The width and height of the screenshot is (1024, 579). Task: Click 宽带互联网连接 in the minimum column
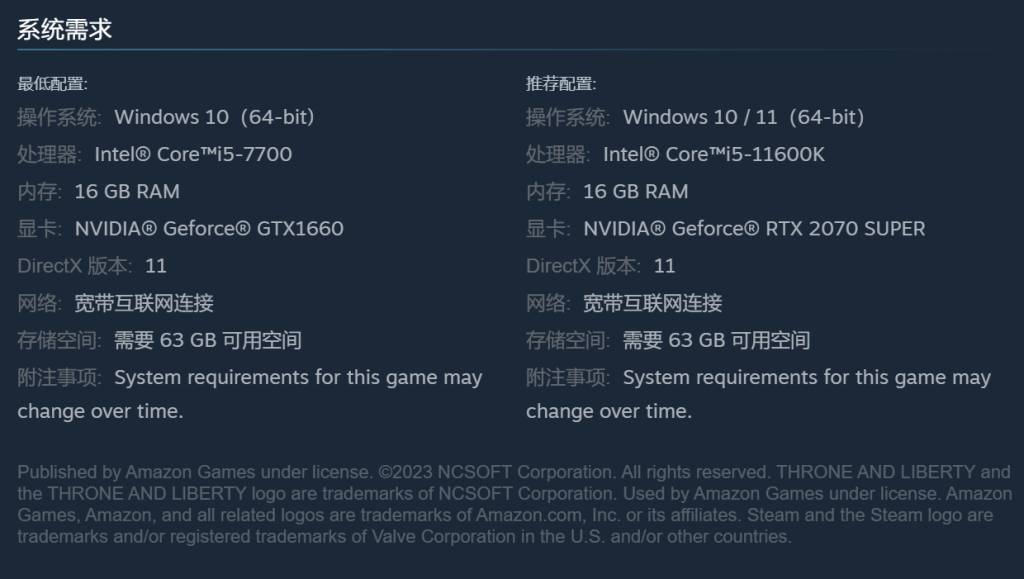(x=144, y=304)
